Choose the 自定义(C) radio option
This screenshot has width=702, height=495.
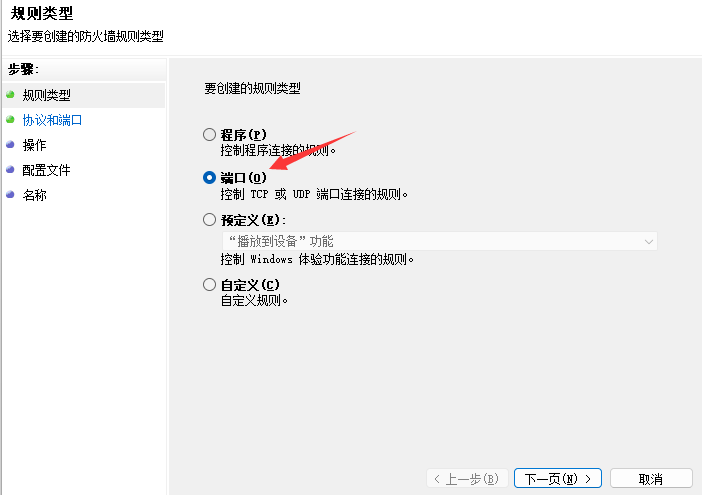point(209,285)
